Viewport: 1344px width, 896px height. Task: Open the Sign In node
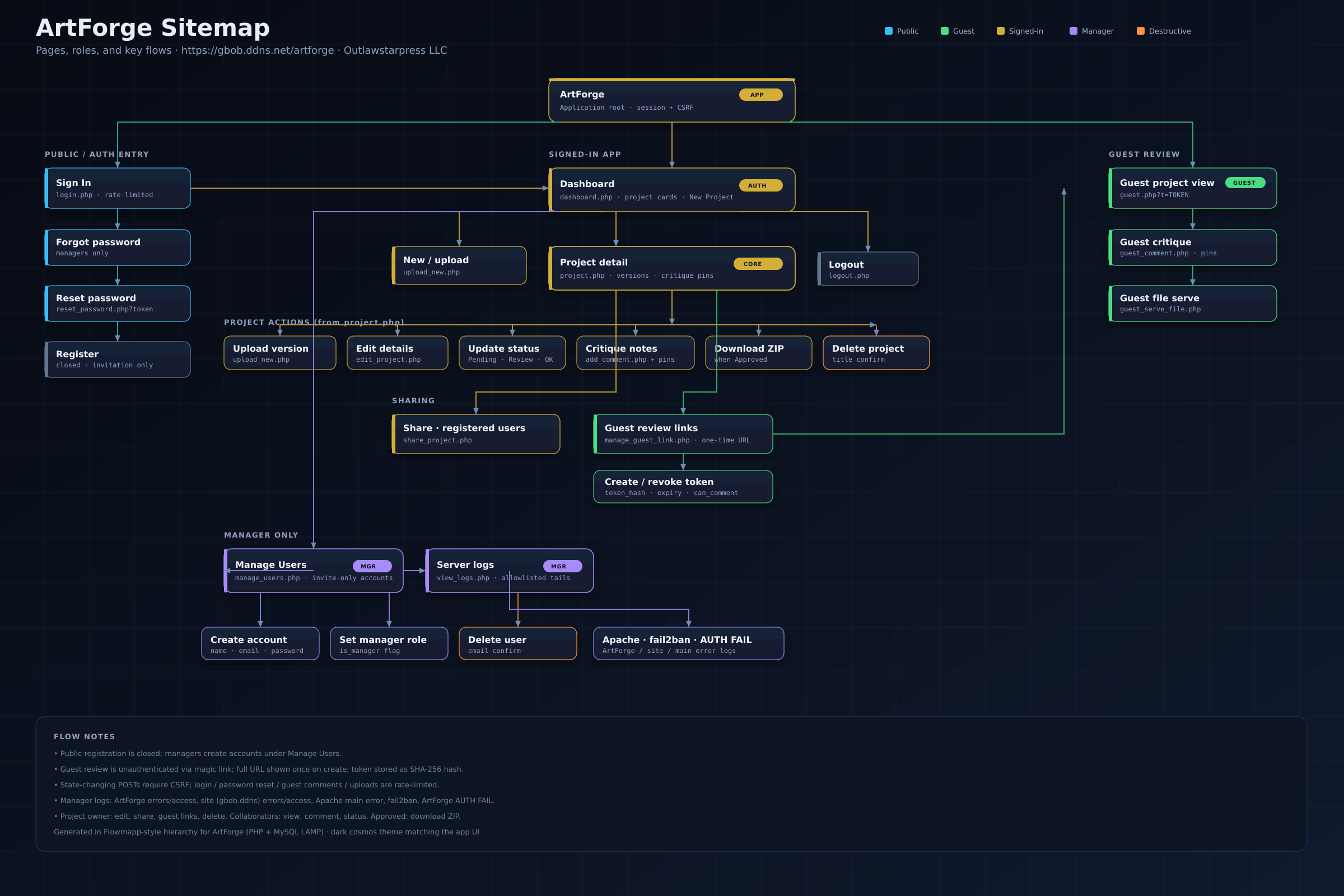coord(118,188)
